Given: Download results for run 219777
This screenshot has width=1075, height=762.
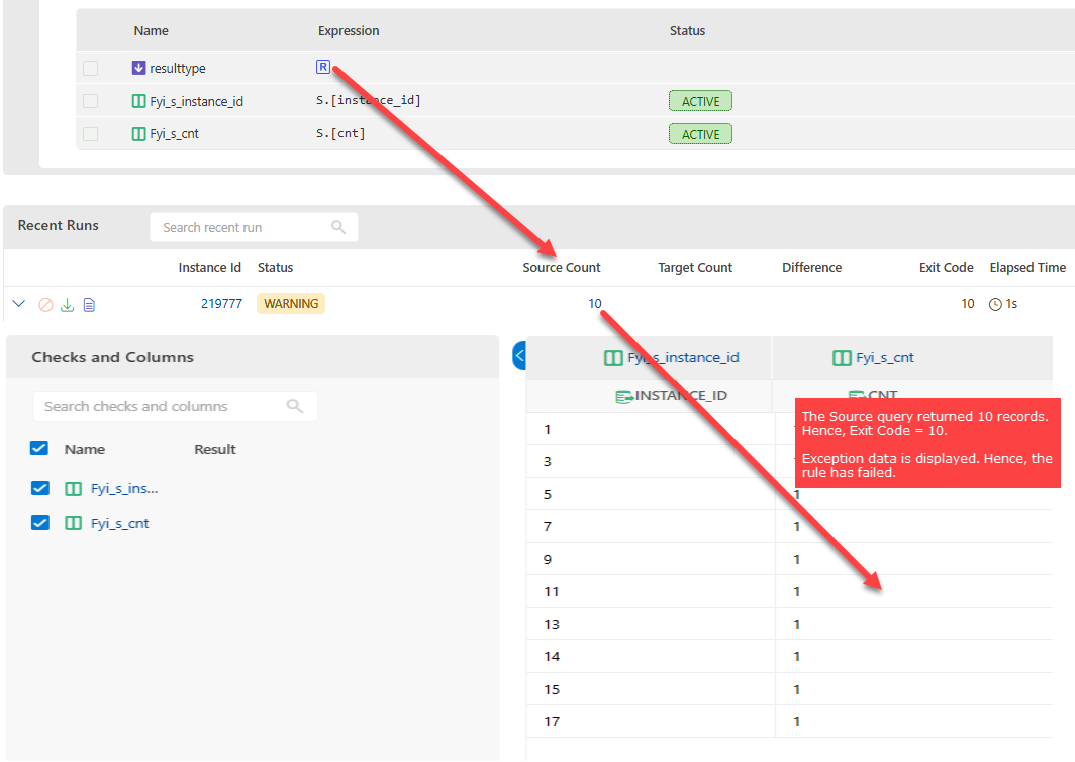Looking at the screenshot, I should 68,304.
